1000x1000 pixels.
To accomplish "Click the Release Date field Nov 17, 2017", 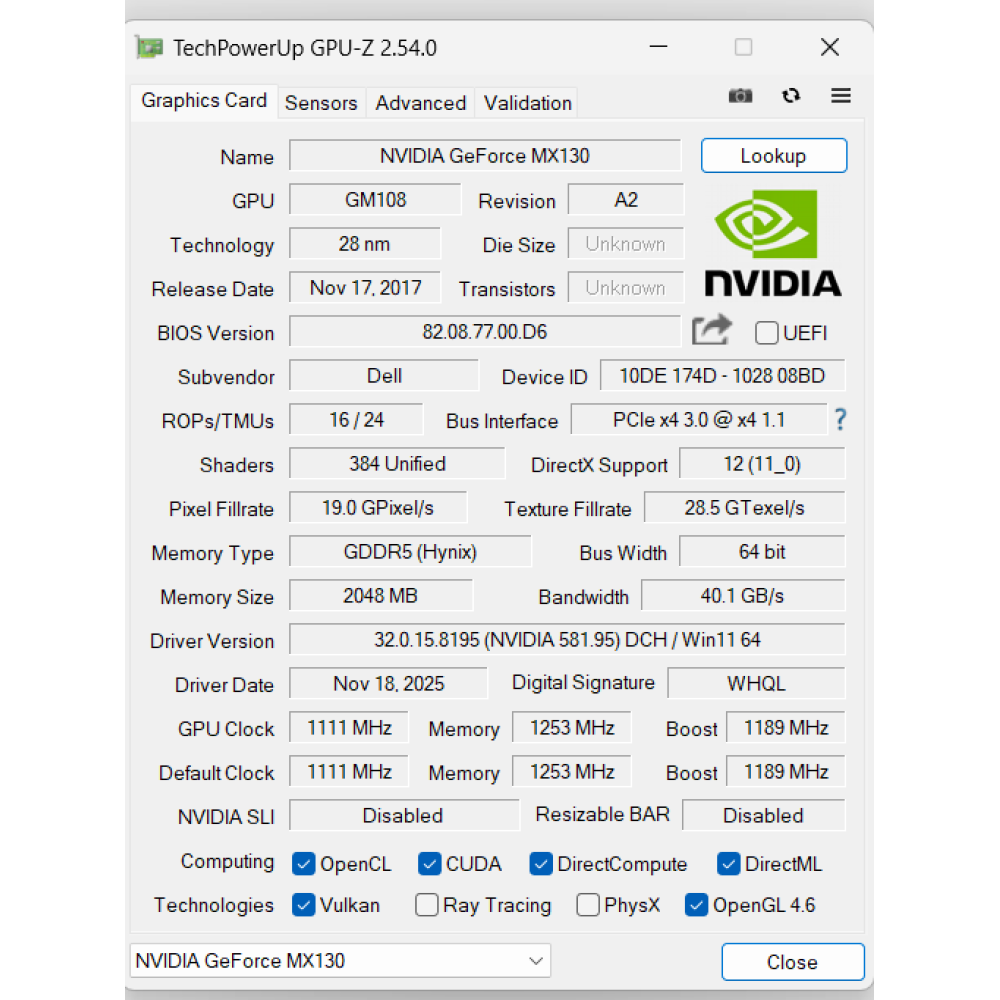I will click(365, 288).
